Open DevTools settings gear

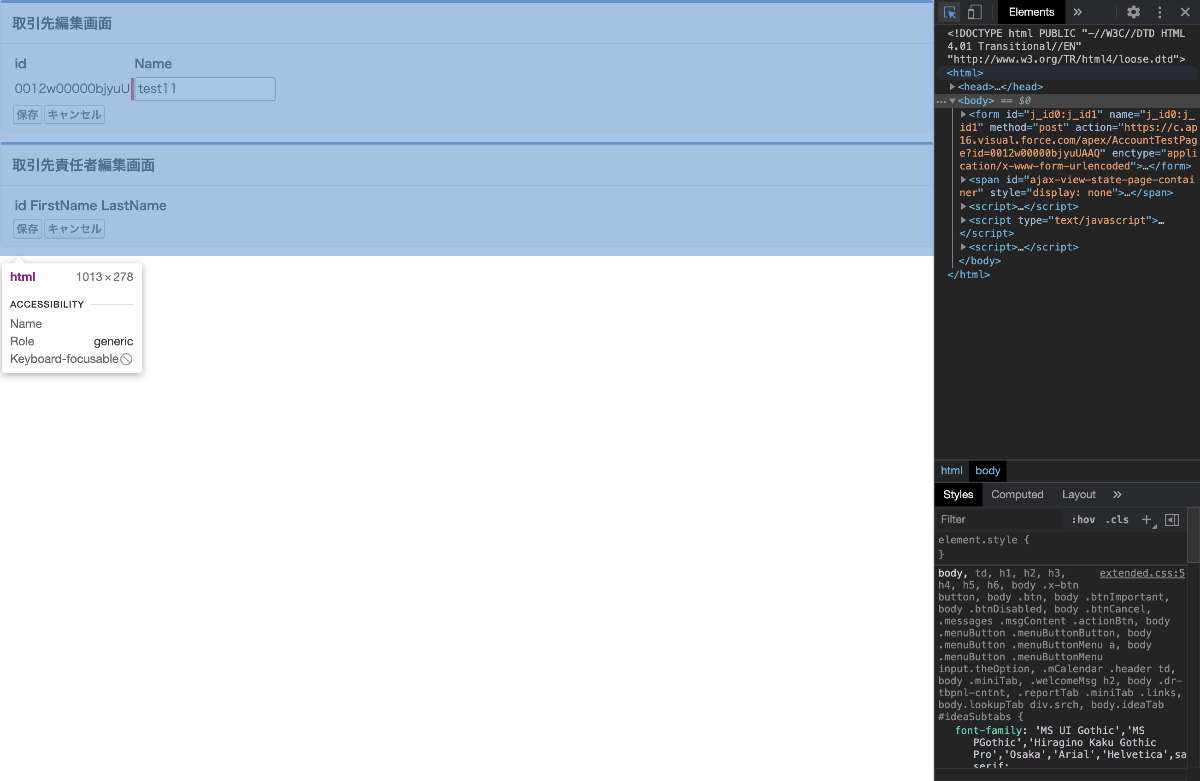[1133, 12]
